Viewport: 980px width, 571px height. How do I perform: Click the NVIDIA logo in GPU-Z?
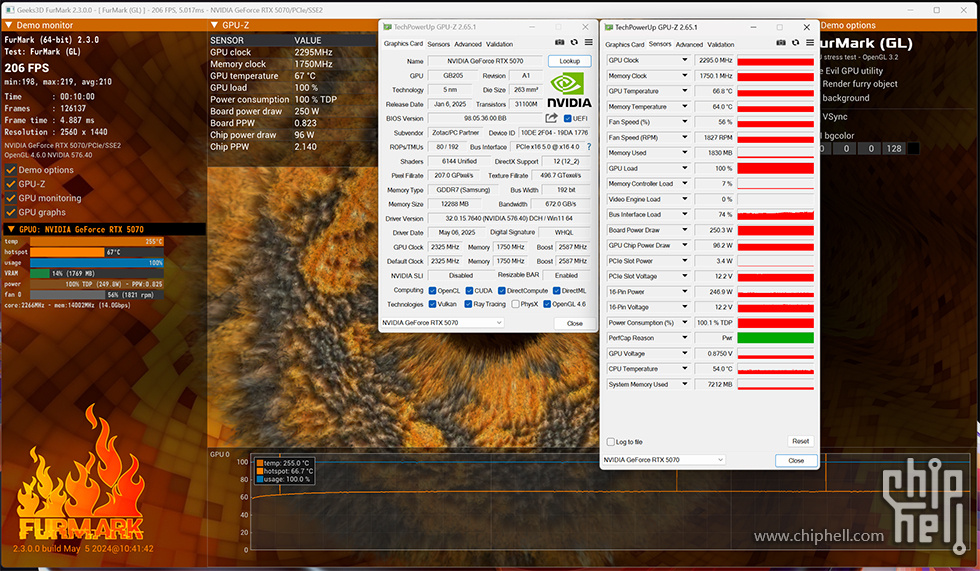point(569,91)
